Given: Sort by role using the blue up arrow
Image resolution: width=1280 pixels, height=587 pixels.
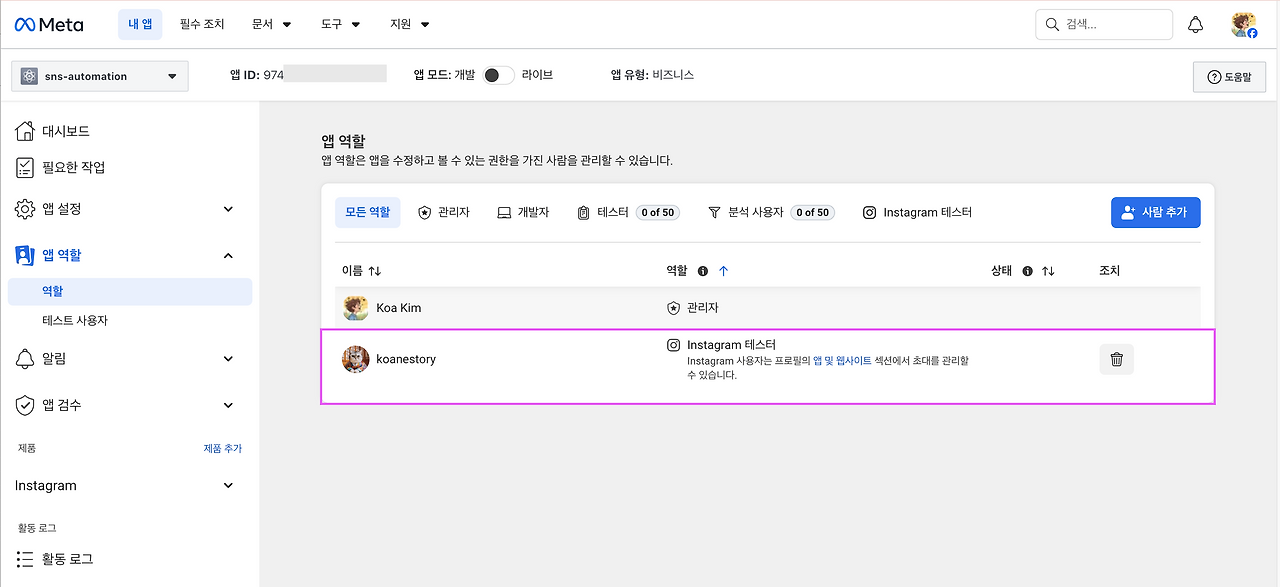Looking at the screenshot, I should coord(724,271).
